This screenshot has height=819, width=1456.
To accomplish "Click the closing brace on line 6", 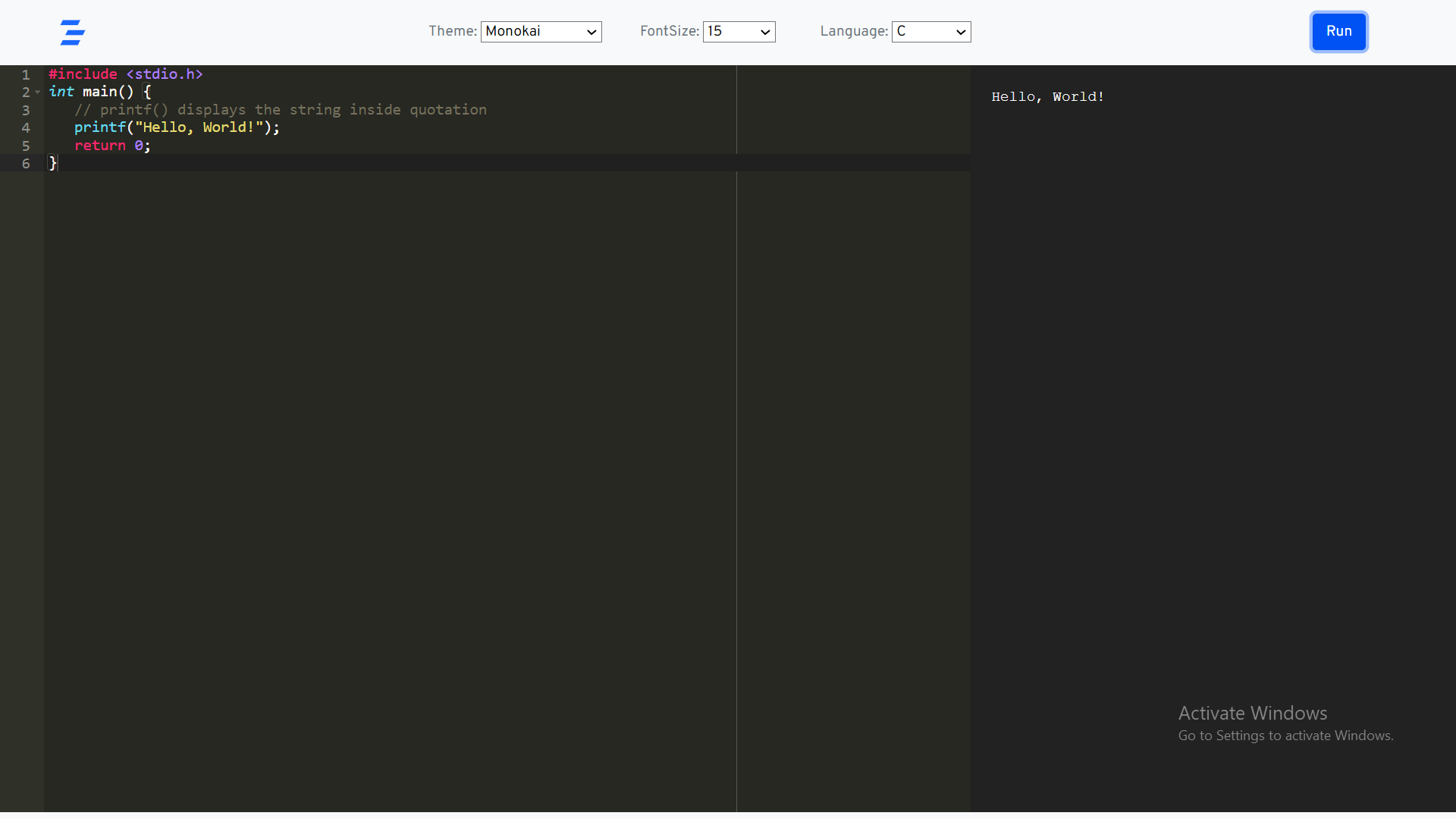I will (x=52, y=163).
